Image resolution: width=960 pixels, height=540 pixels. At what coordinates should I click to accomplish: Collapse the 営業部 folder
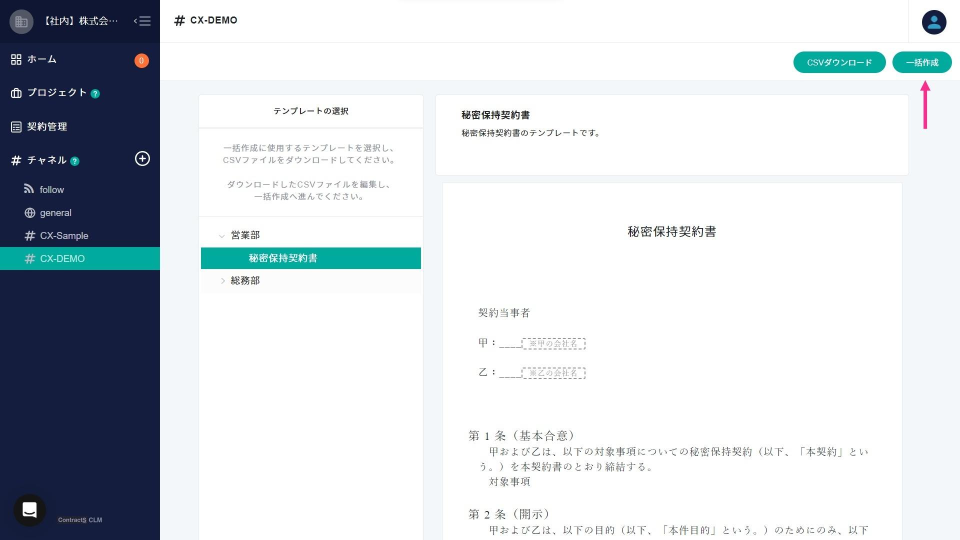[222, 236]
